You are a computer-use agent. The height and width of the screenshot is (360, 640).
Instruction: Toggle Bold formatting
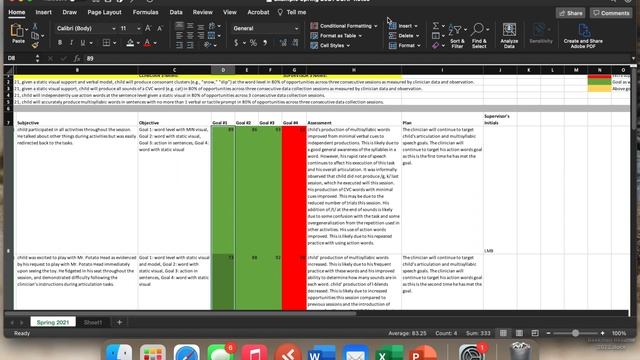[60, 42]
